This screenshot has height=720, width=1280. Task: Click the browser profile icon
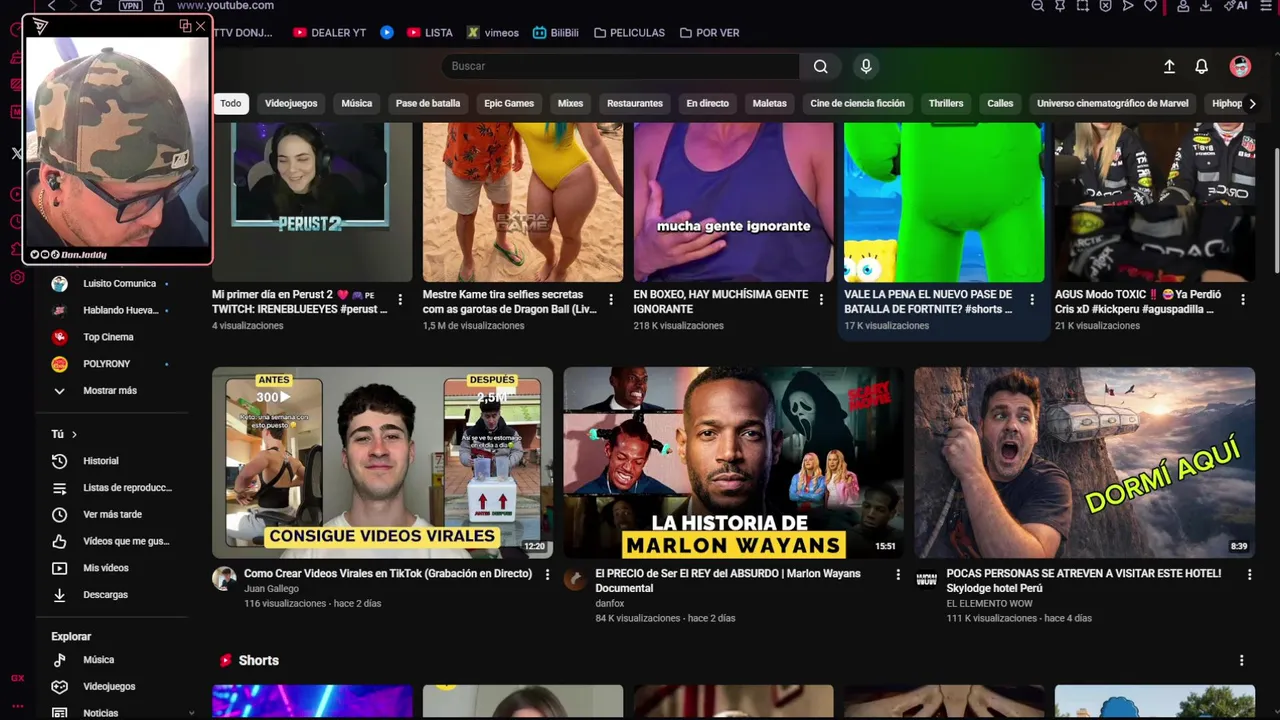coord(1183,6)
